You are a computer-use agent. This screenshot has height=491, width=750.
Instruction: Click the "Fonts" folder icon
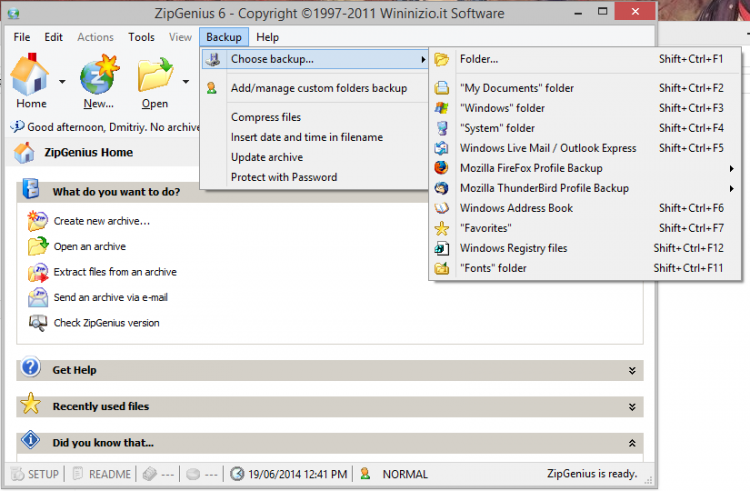click(x=441, y=268)
